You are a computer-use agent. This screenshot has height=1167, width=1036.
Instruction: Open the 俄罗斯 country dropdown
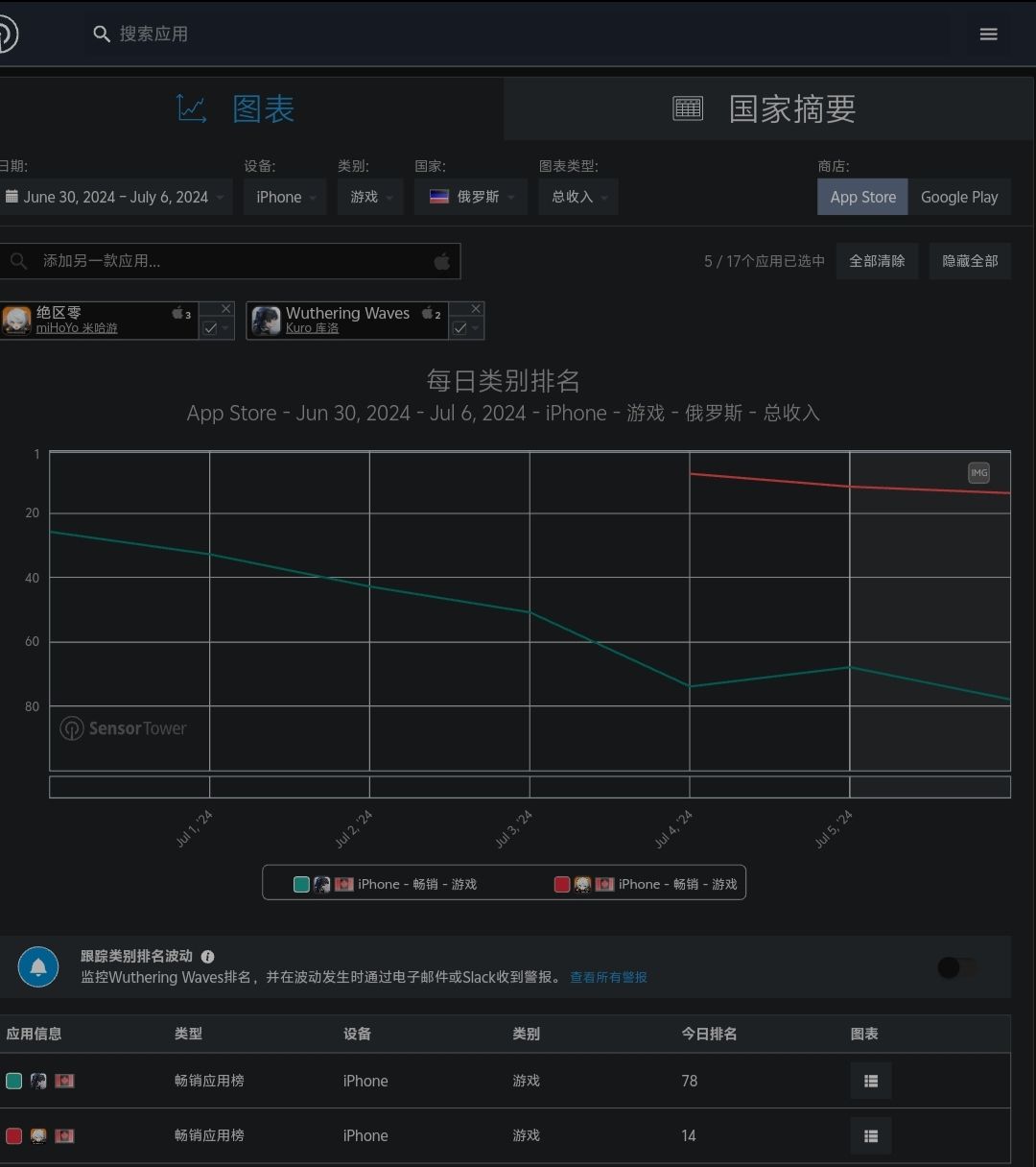coord(471,197)
